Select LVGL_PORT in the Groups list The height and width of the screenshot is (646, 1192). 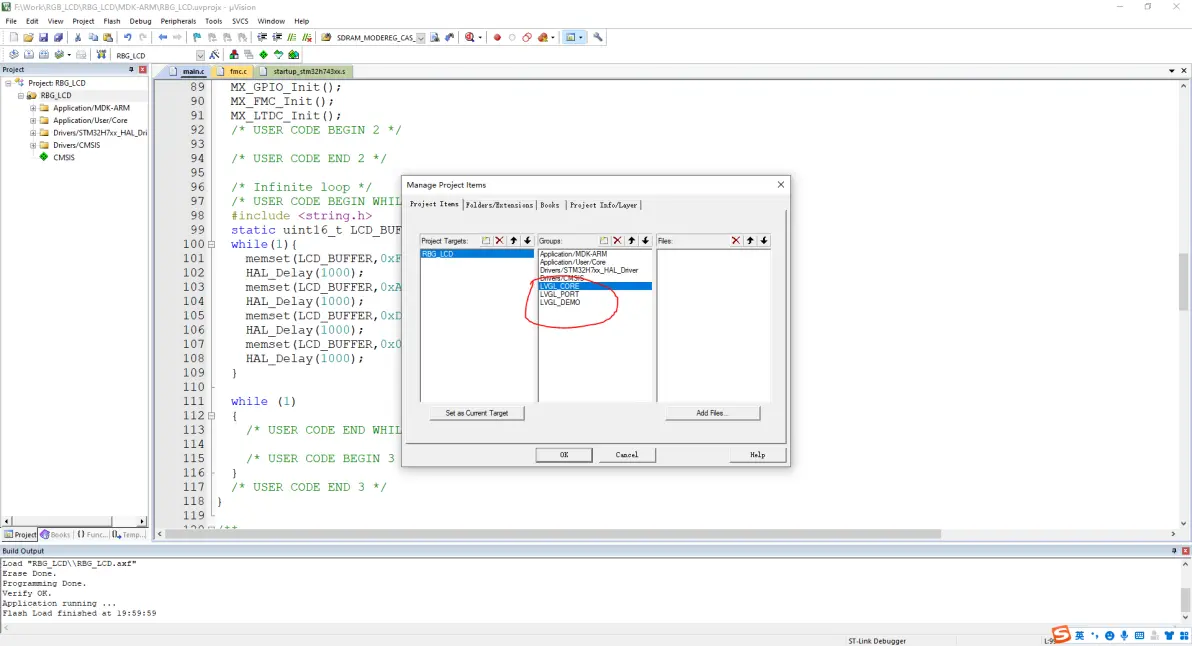coord(559,294)
